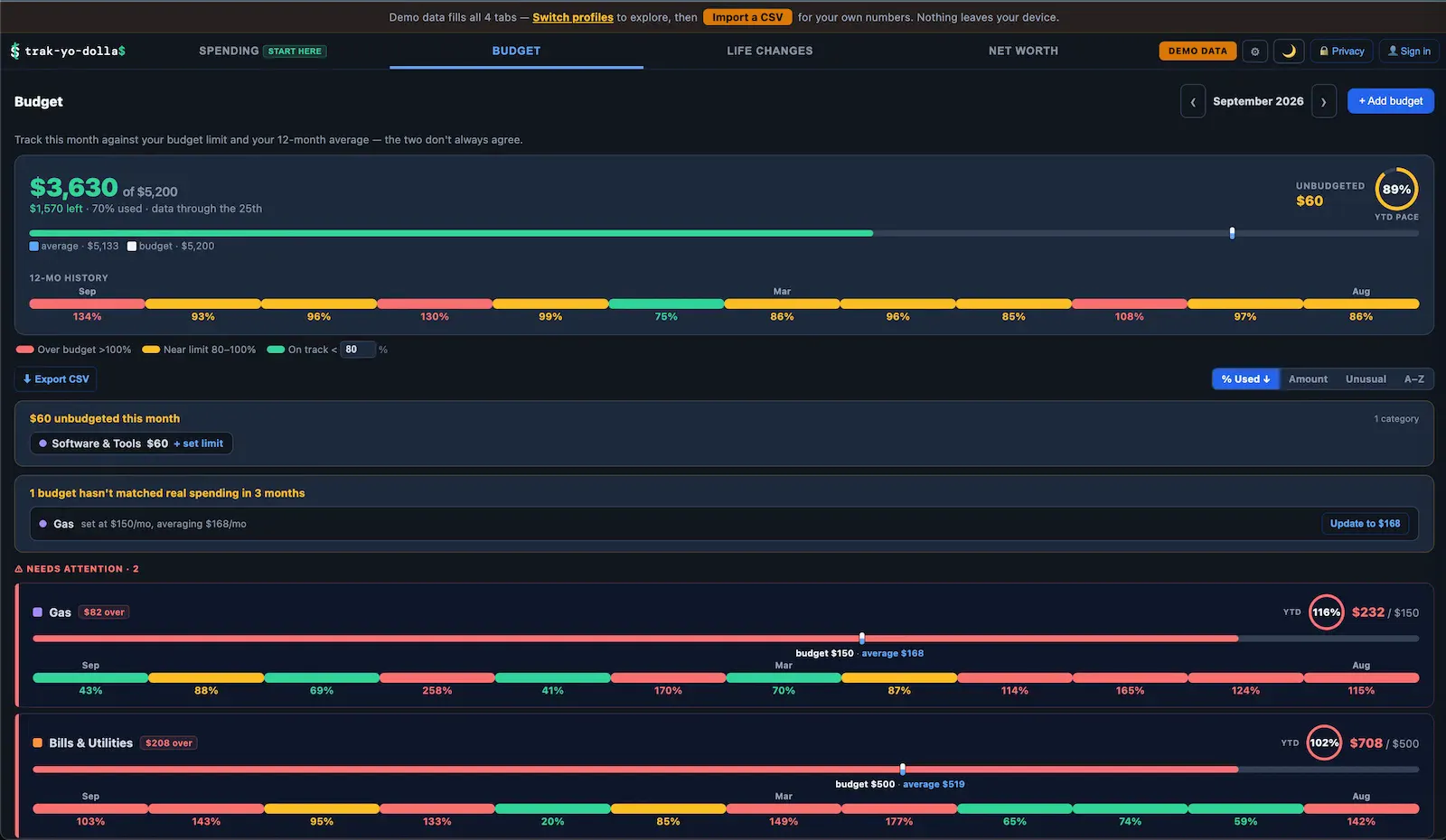Click the $208 over badge
Viewport: 1446px width, 840px height.
pyautogui.click(x=169, y=743)
